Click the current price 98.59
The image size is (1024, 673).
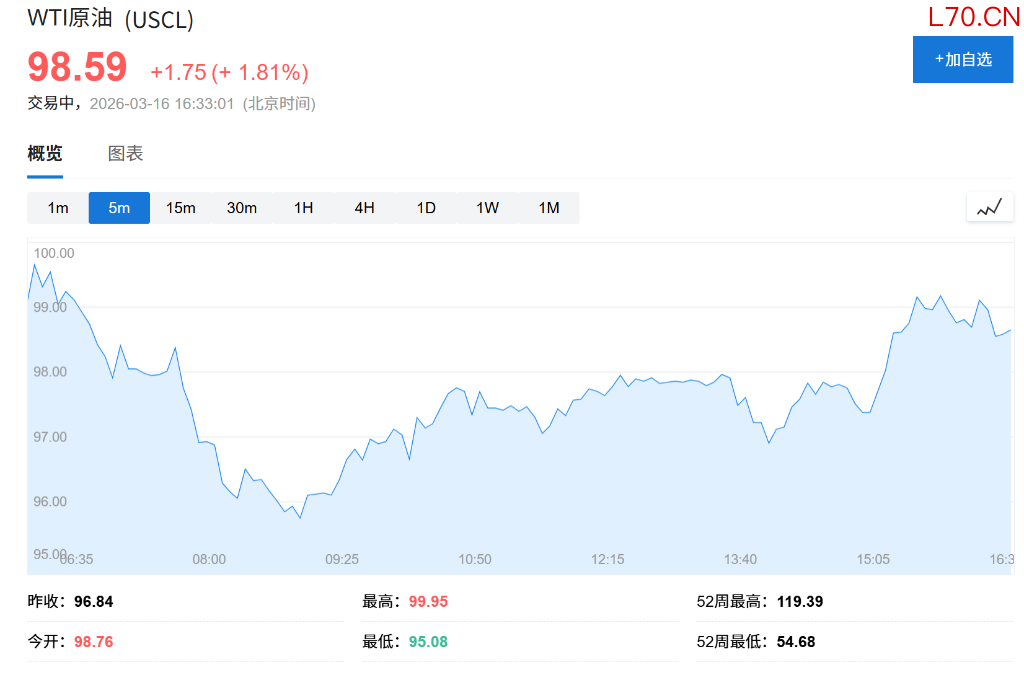point(77,68)
